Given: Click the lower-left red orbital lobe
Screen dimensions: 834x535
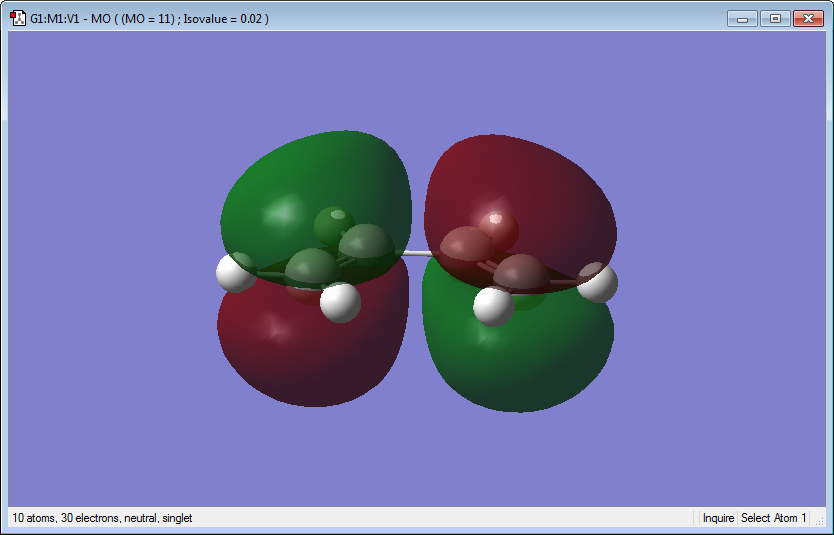Looking at the screenshot, I should pyautogui.click(x=314, y=351).
